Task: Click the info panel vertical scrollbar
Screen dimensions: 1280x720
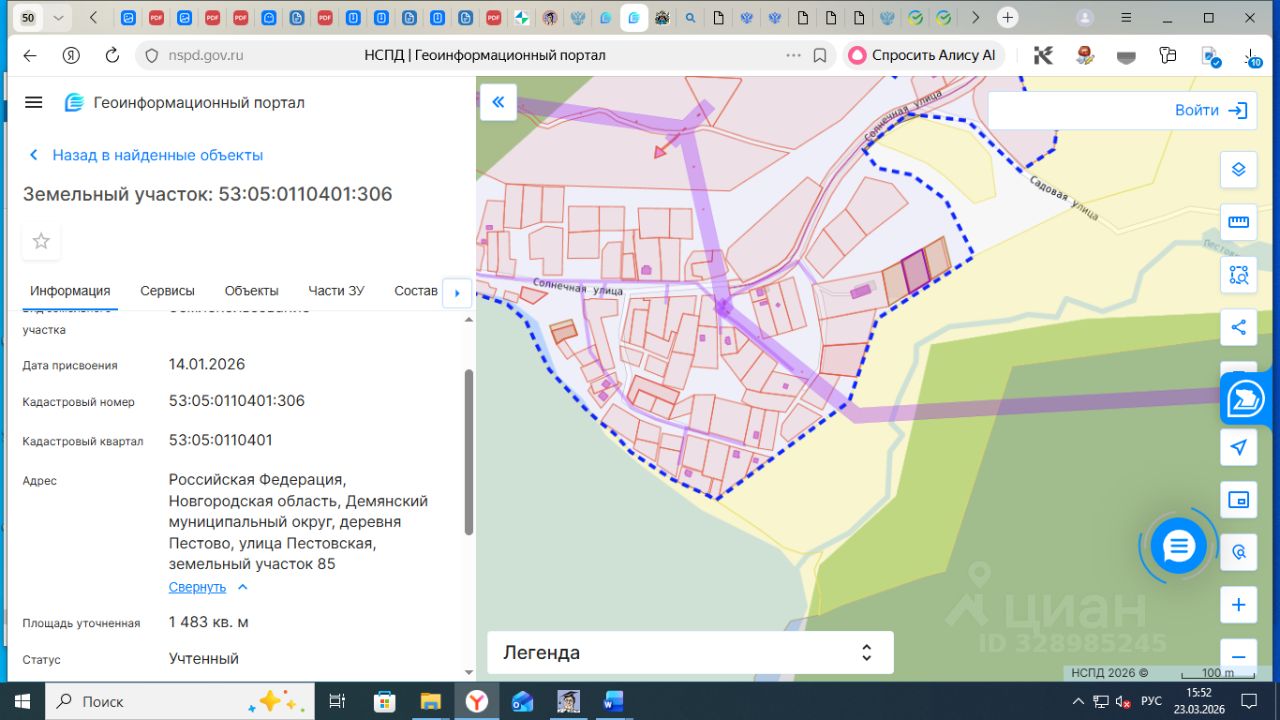Action: coord(469,450)
